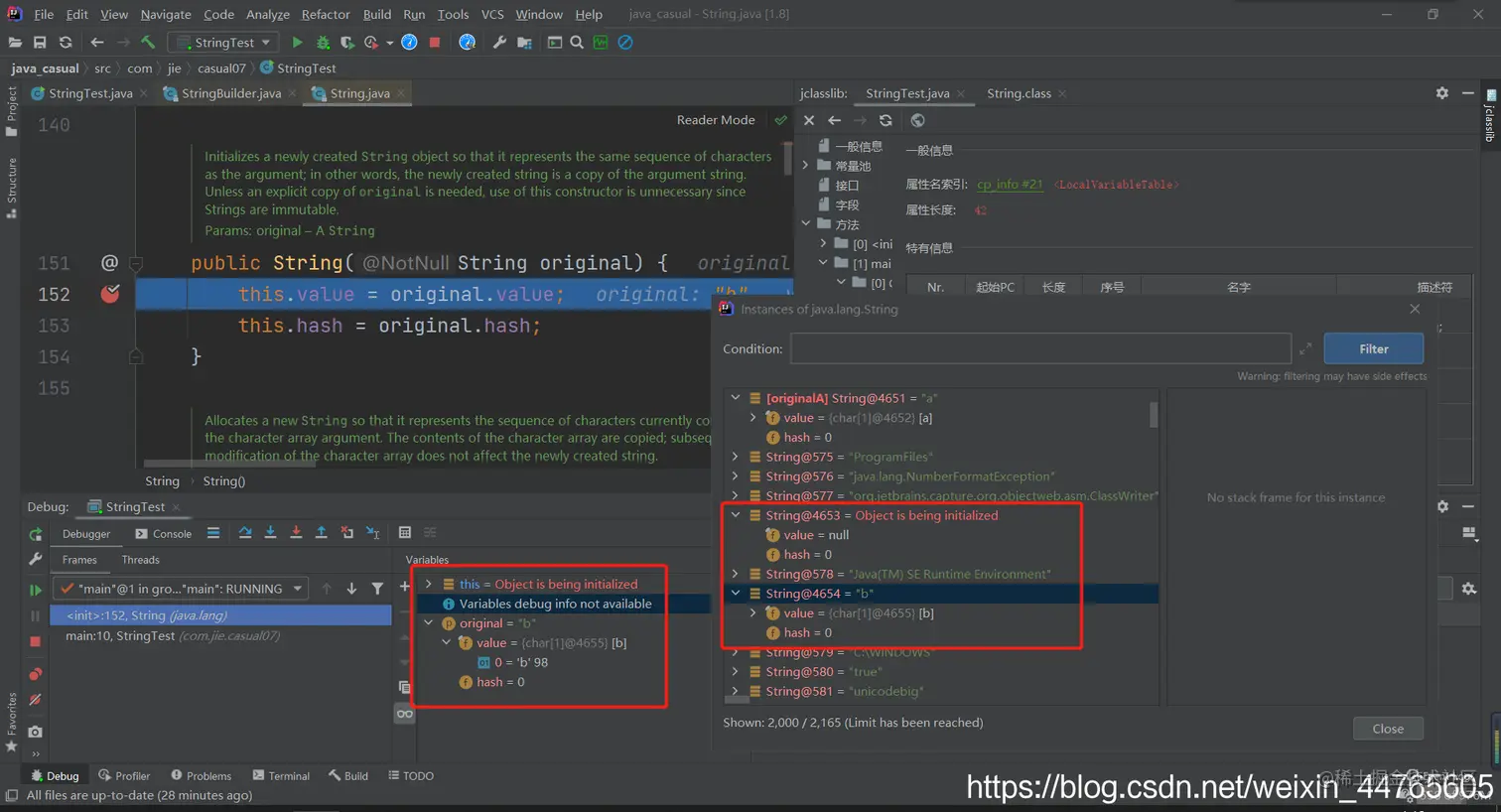The width and height of the screenshot is (1501, 812).
Task: Collapse the 'original' variable node
Action: click(x=429, y=623)
